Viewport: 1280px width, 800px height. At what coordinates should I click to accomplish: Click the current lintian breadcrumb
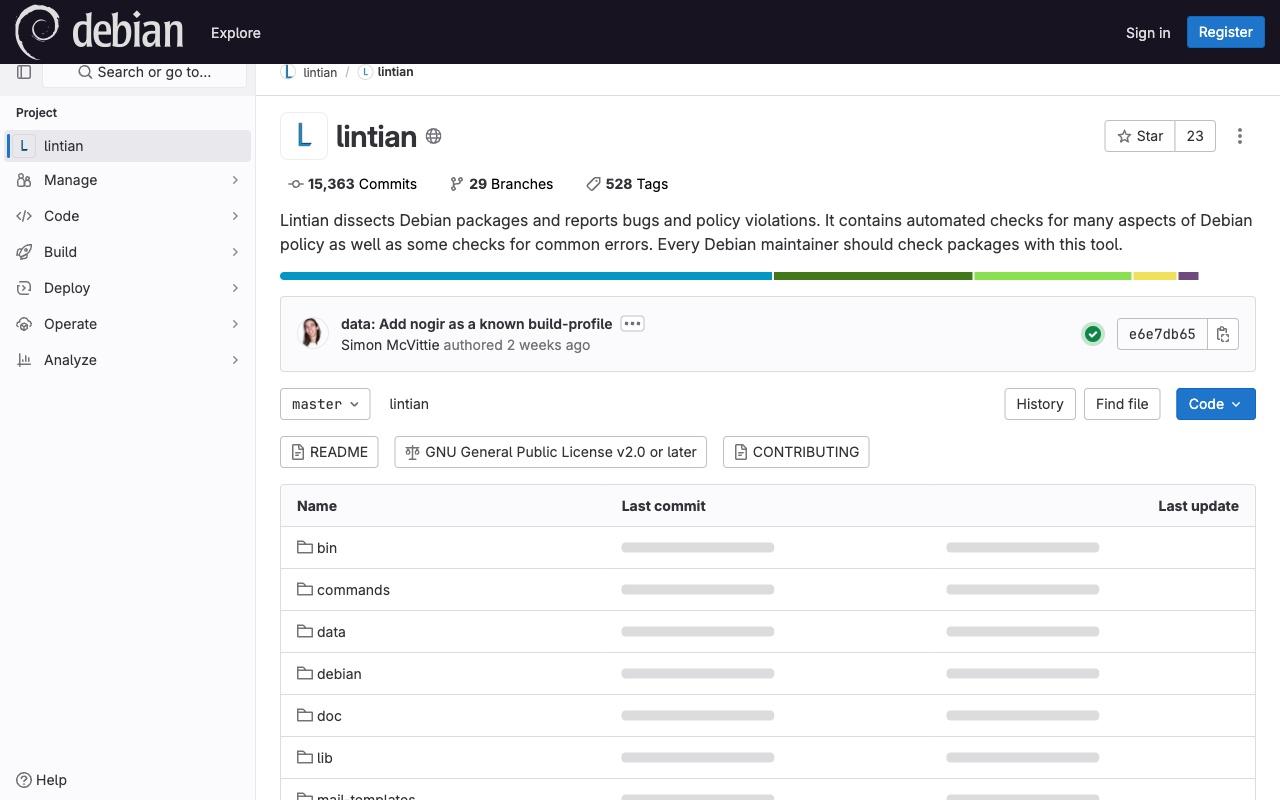click(x=395, y=72)
